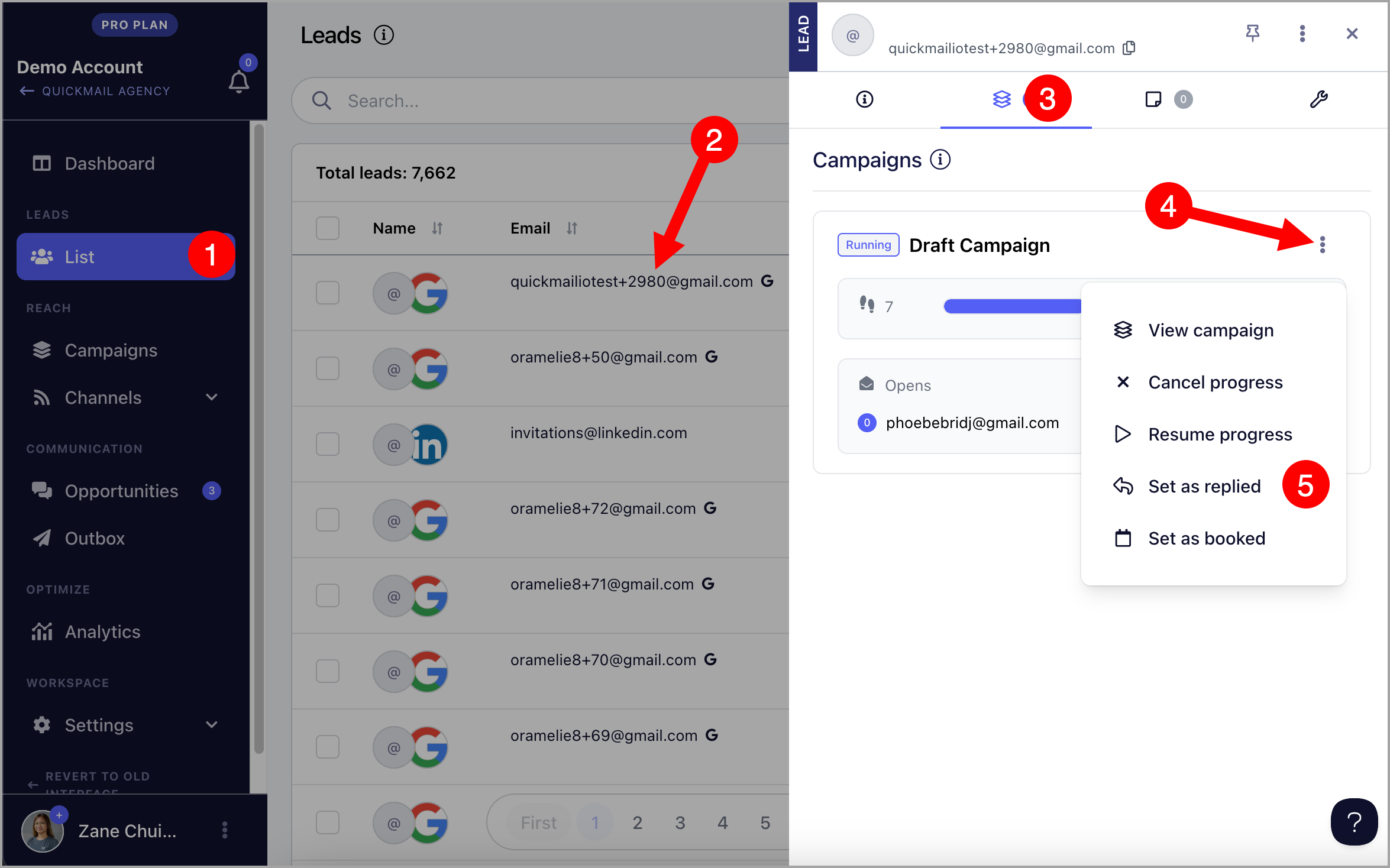
Task: Open lead panel more options menu
Action: coord(1302,33)
